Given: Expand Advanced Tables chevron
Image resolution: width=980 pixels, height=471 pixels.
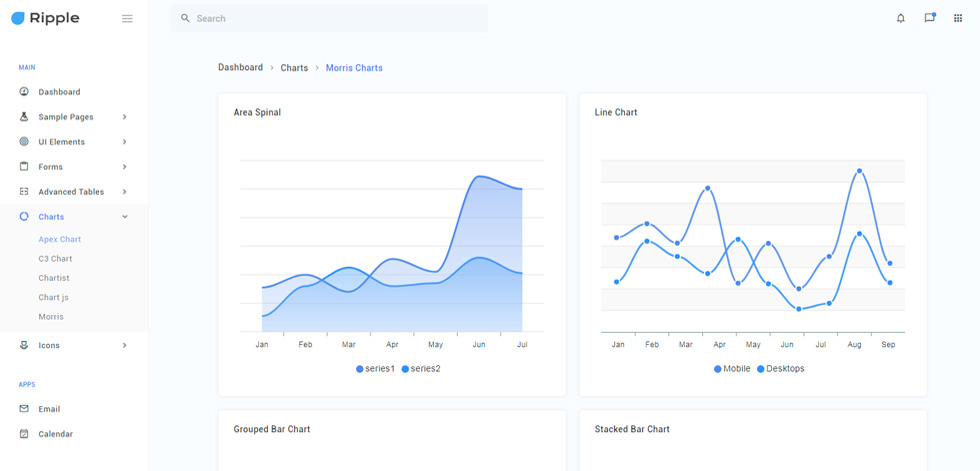Looking at the screenshot, I should [124, 192].
